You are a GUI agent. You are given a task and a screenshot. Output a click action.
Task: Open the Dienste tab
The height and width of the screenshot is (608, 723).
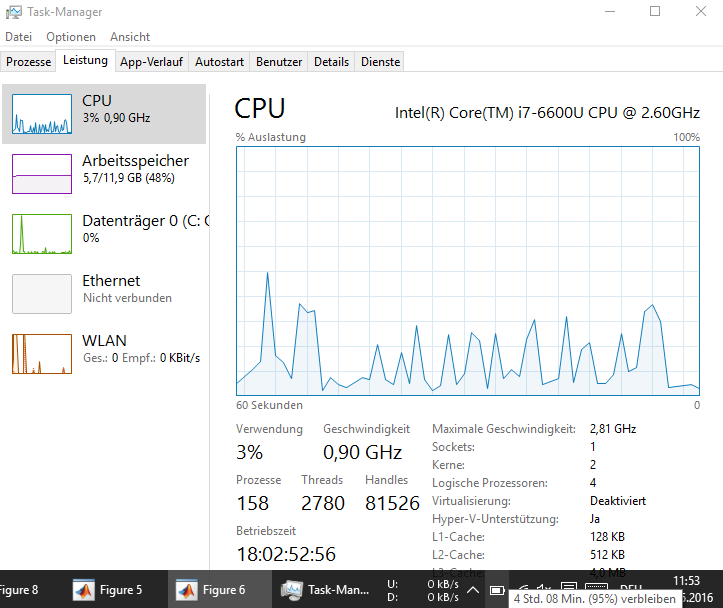tap(380, 62)
